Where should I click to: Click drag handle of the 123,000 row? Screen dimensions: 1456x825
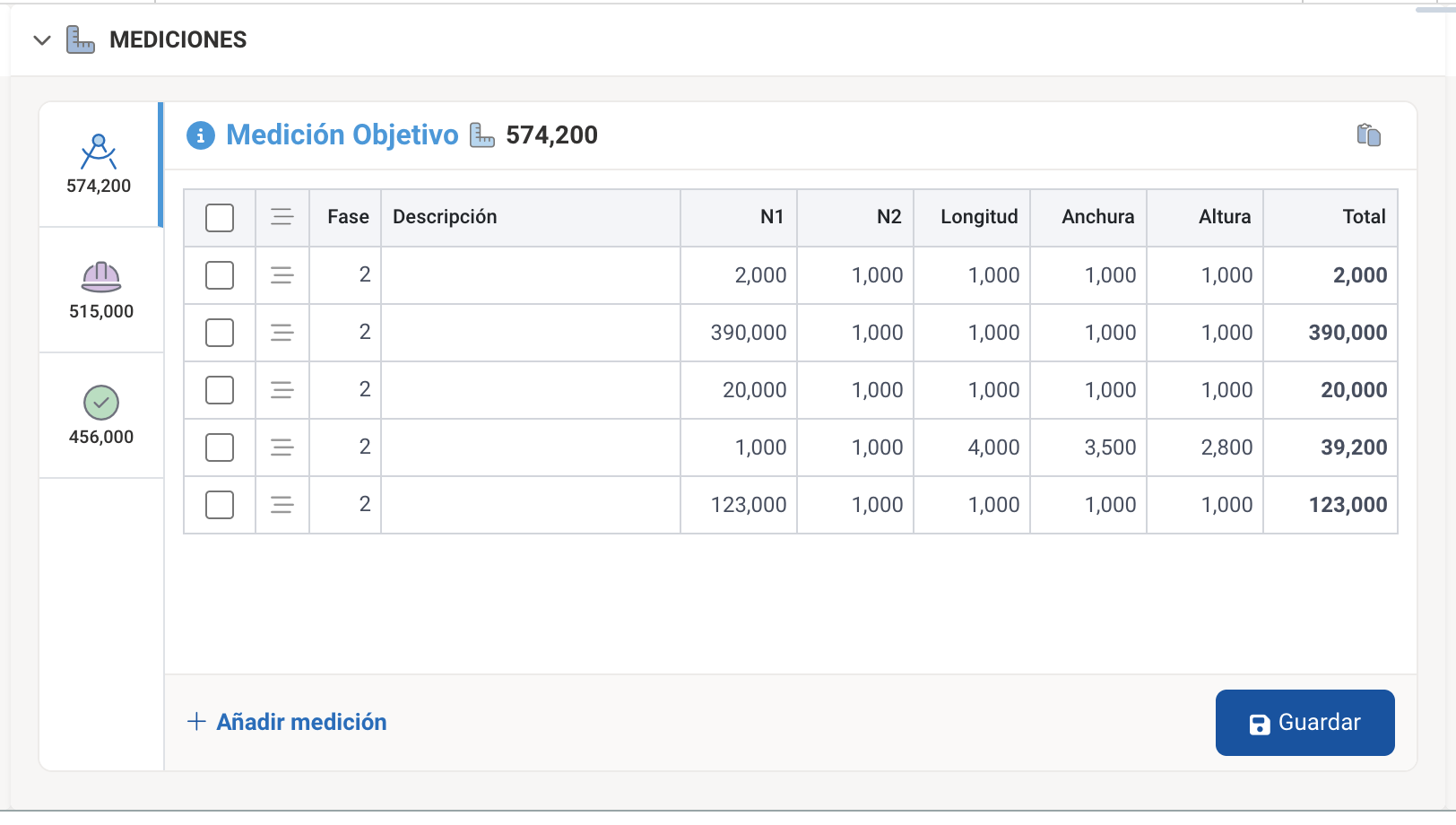pyautogui.click(x=282, y=505)
